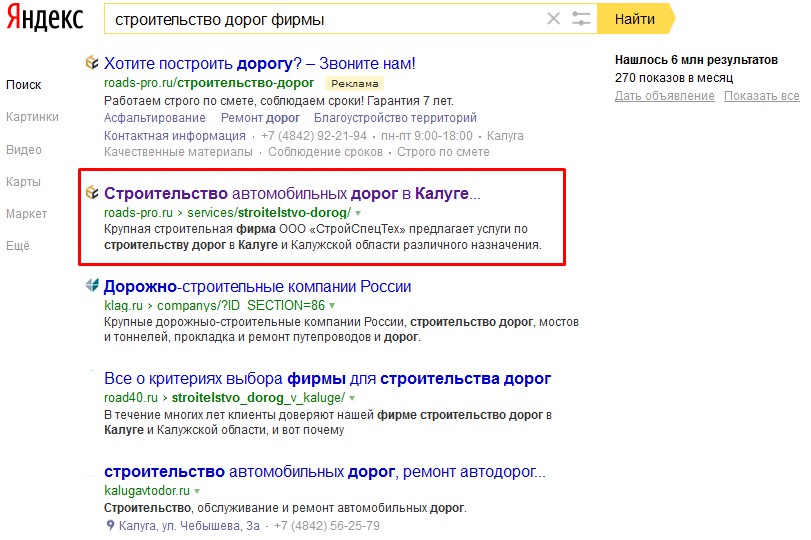Click map pin icon near Калуга address
The height and width of the screenshot is (540, 811).
pyautogui.click(x=110, y=526)
